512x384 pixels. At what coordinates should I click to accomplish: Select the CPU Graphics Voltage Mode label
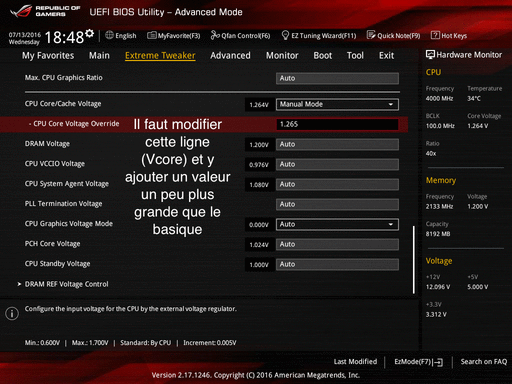coord(69,224)
